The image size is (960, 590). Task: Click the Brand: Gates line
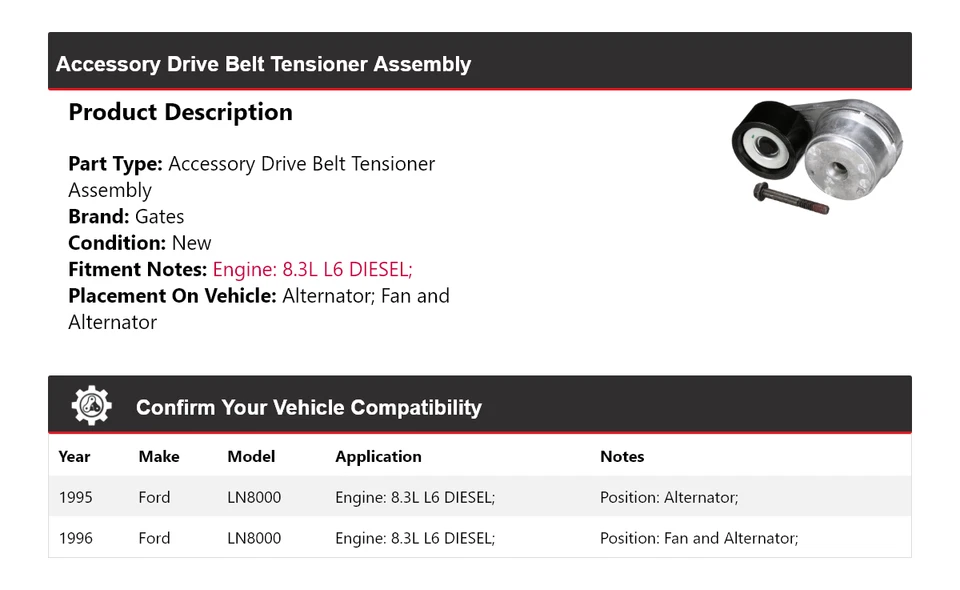pyautogui.click(x=126, y=216)
